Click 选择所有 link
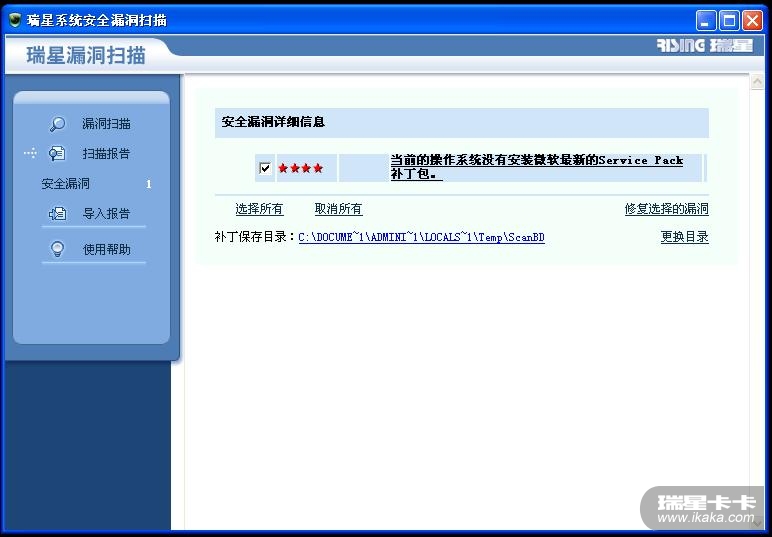This screenshot has height=537, width=772. pyautogui.click(x=259, y=209)
